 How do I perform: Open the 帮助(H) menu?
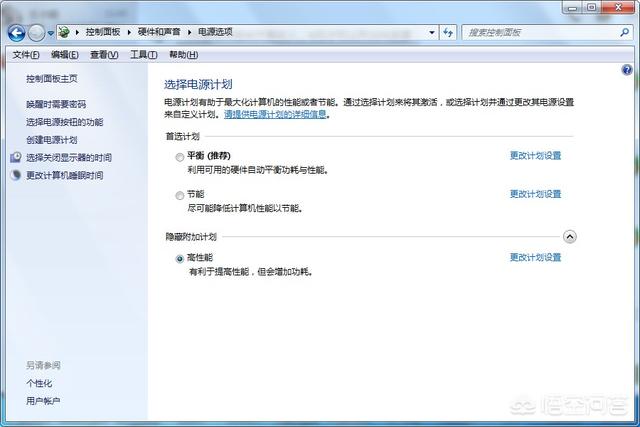[x=184, y=55]
